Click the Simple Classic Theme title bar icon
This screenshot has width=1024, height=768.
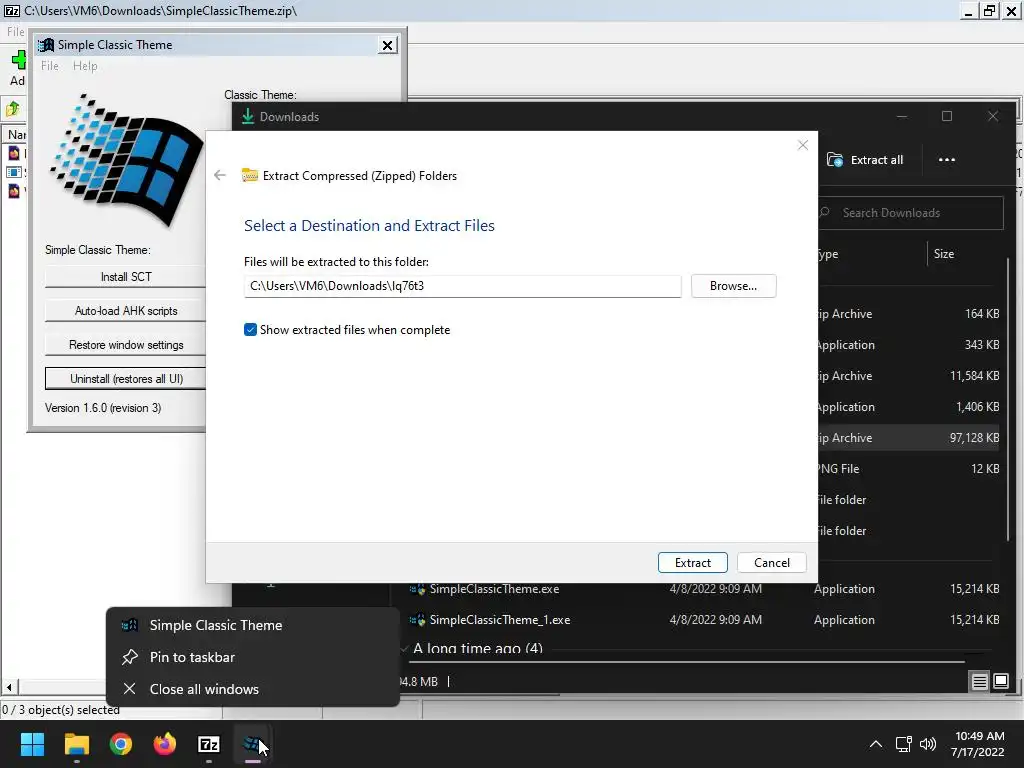(x=46, y=45)
